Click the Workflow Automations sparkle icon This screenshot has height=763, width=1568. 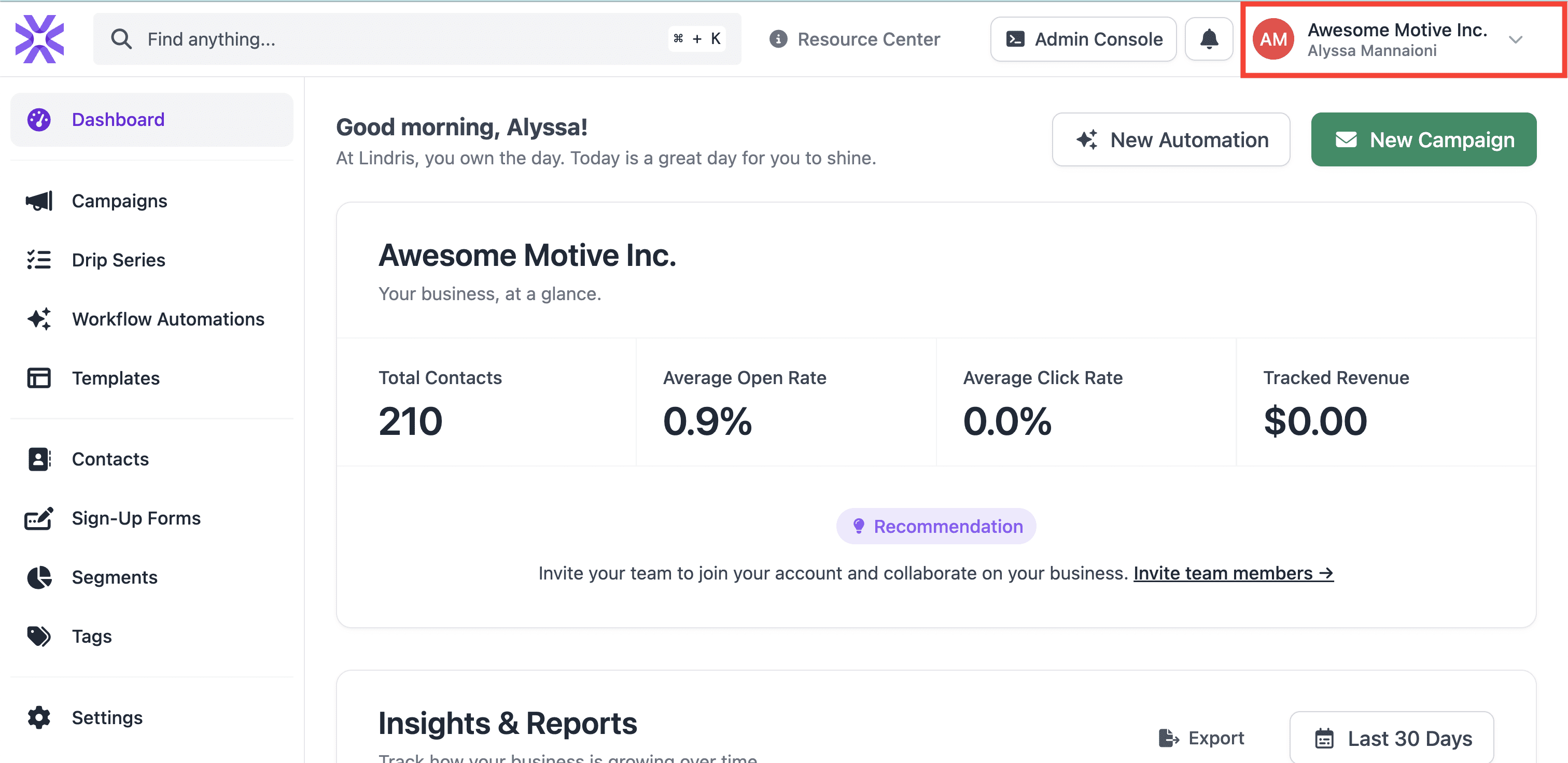(x=39, y=319)
